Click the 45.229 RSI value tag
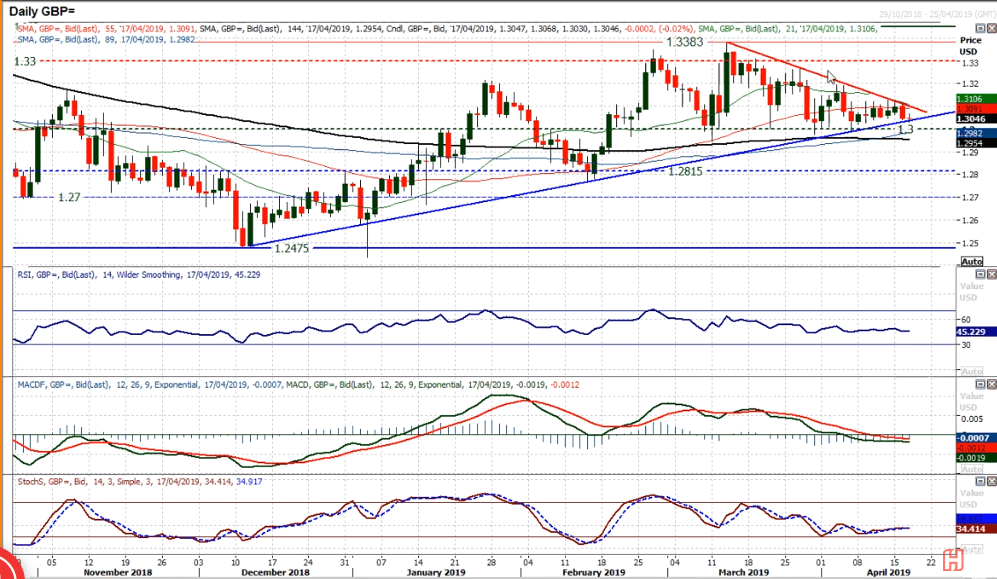 (x=975, y=331)
